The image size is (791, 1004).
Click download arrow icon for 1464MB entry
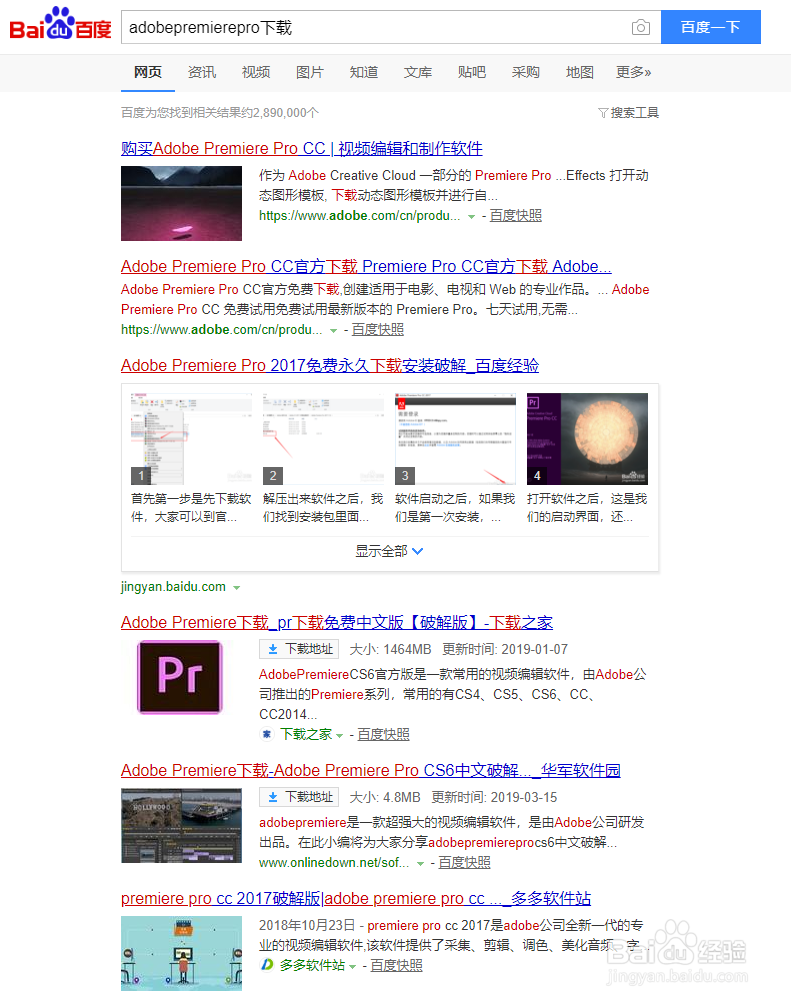click(x=273, y=649)
